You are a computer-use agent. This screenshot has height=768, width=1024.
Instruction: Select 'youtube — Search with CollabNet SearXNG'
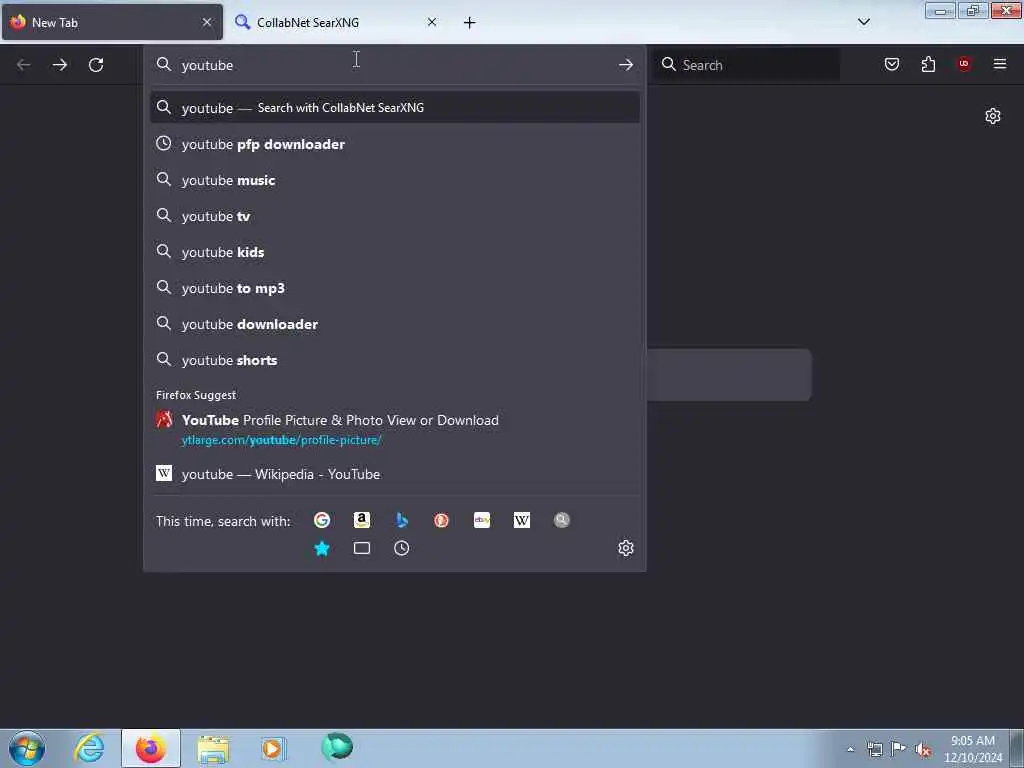pos(394,107)
